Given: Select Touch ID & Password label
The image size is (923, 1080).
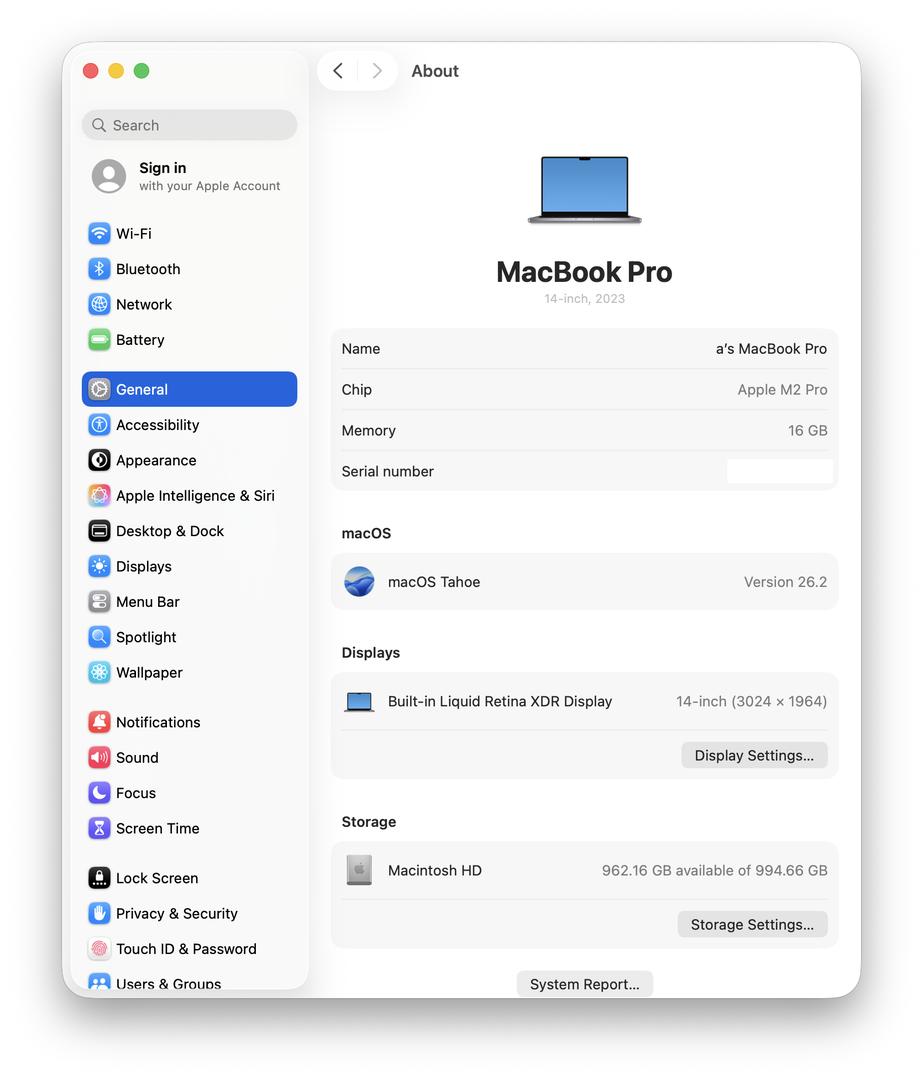Looking at the screenshot, I should (x=187, y=948).
